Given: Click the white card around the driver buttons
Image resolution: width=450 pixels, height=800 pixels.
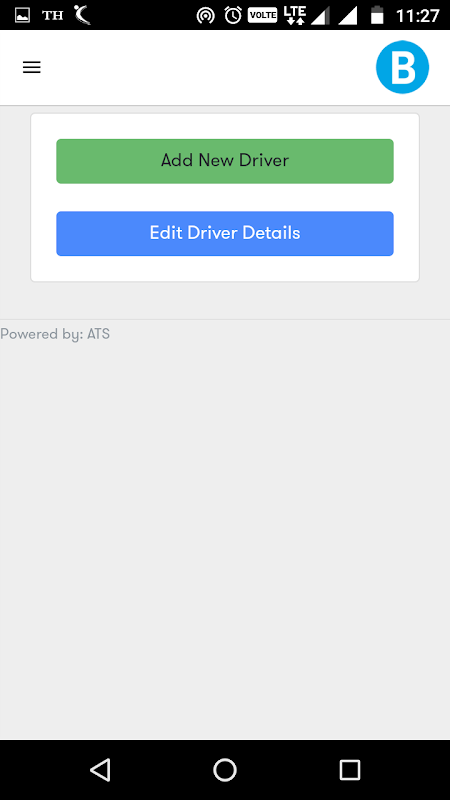Looking at the screenshot, I should point(225,197).
